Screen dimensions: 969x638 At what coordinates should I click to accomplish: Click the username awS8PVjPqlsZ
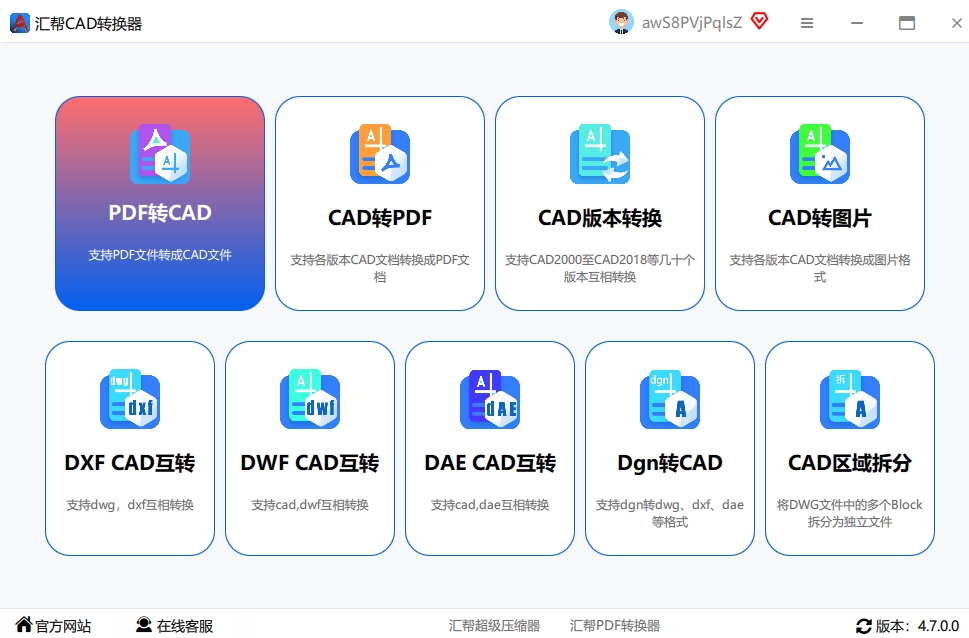pyautogui.click(x=692, y=23)
